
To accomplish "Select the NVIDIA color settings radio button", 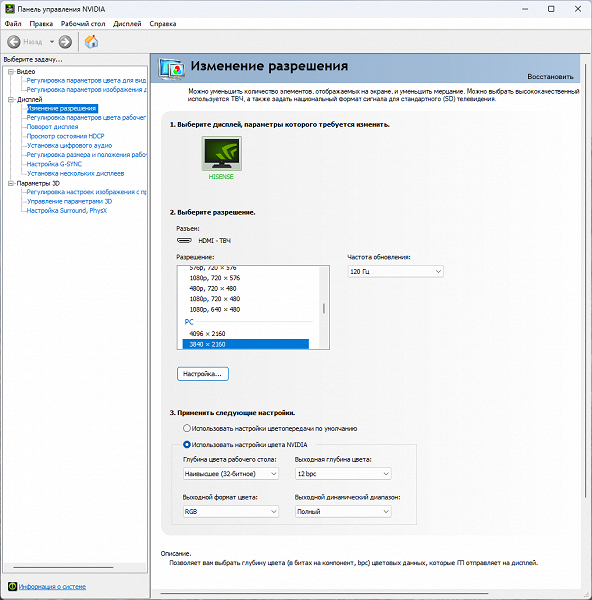I will 186,444.
